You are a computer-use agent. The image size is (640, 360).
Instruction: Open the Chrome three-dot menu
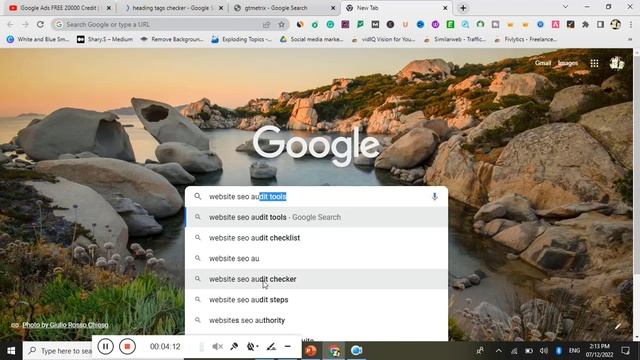631,24
